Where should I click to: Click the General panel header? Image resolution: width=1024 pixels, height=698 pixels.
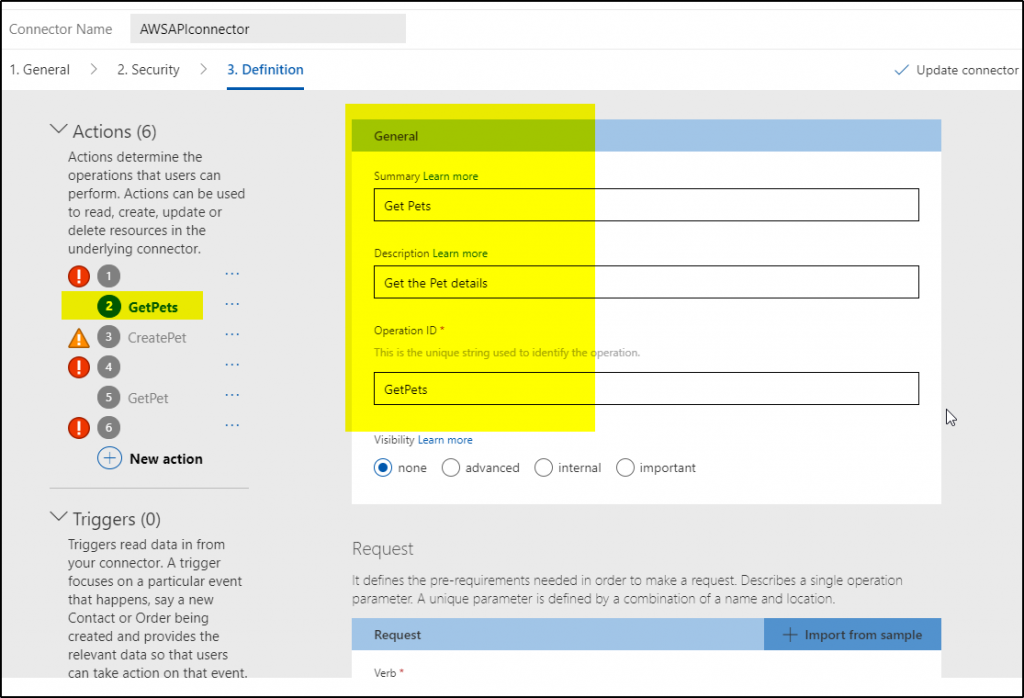tap(646, 136)
